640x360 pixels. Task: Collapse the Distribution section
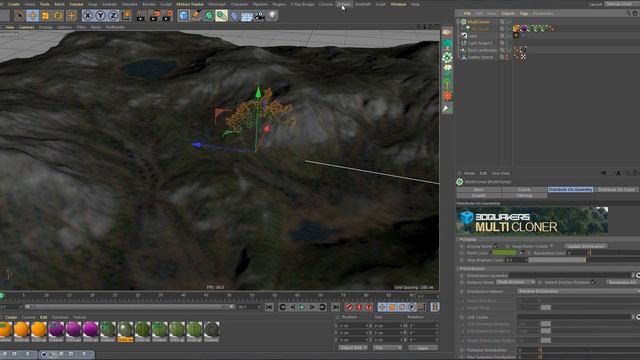pos(461,269)
